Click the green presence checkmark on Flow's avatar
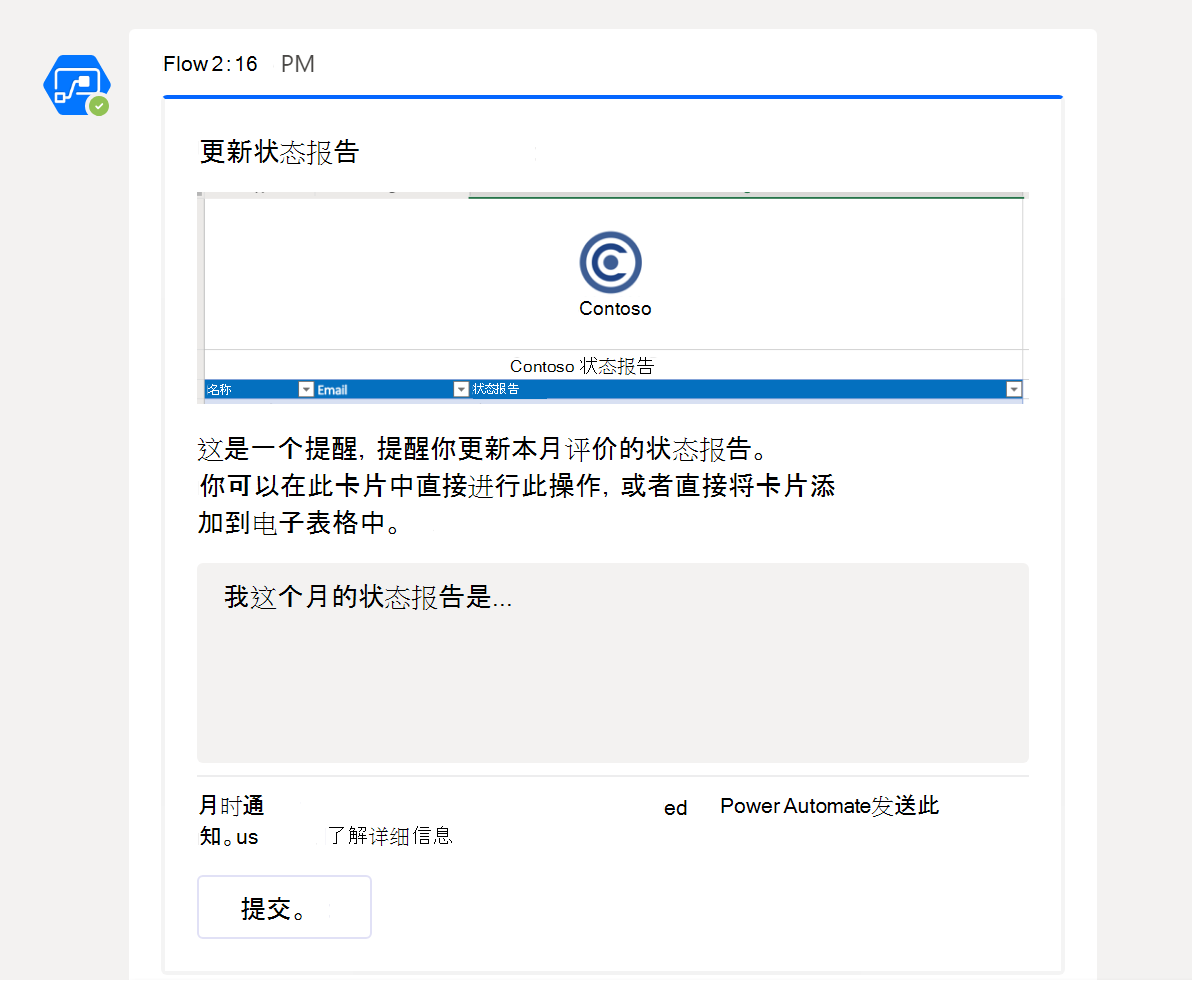Image resolution: width=1192 pixels, height=984 pixels. click(98, 106)
